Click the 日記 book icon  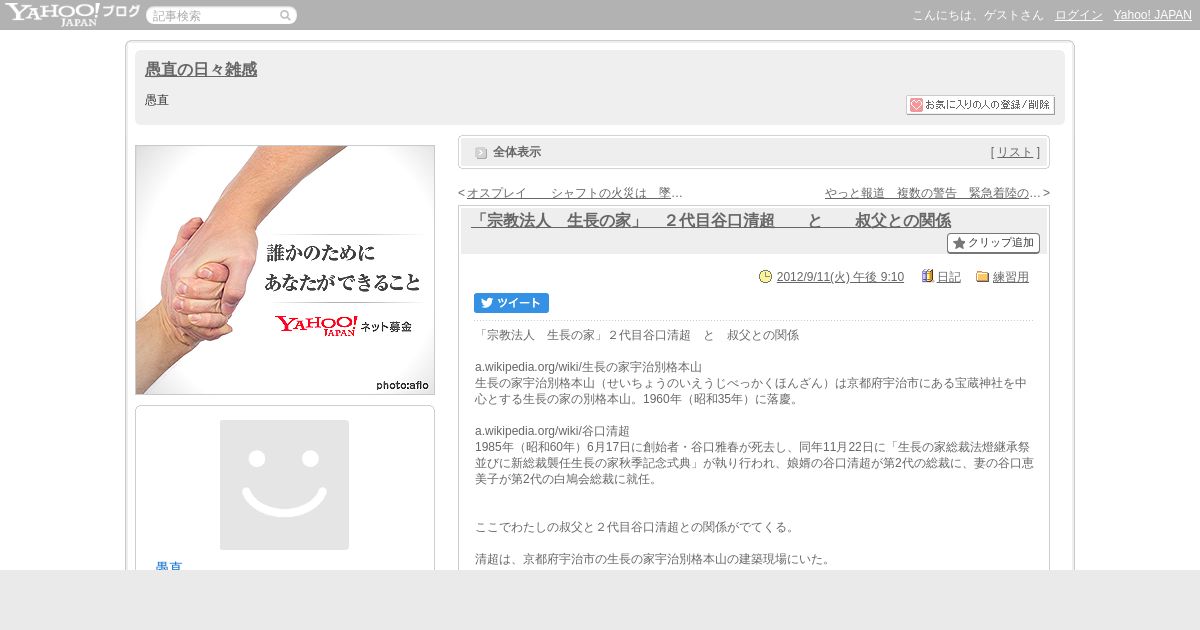click(x=928, y=276)
